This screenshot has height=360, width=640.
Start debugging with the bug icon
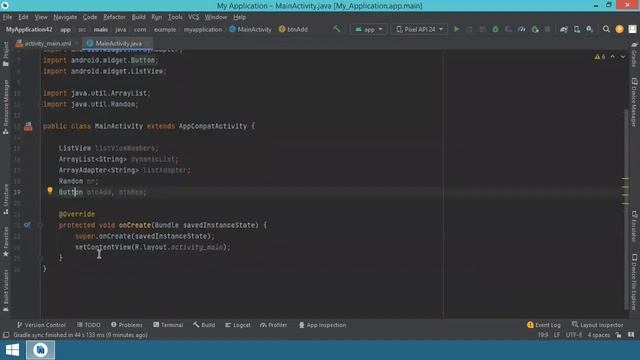(x=496, y=29)
